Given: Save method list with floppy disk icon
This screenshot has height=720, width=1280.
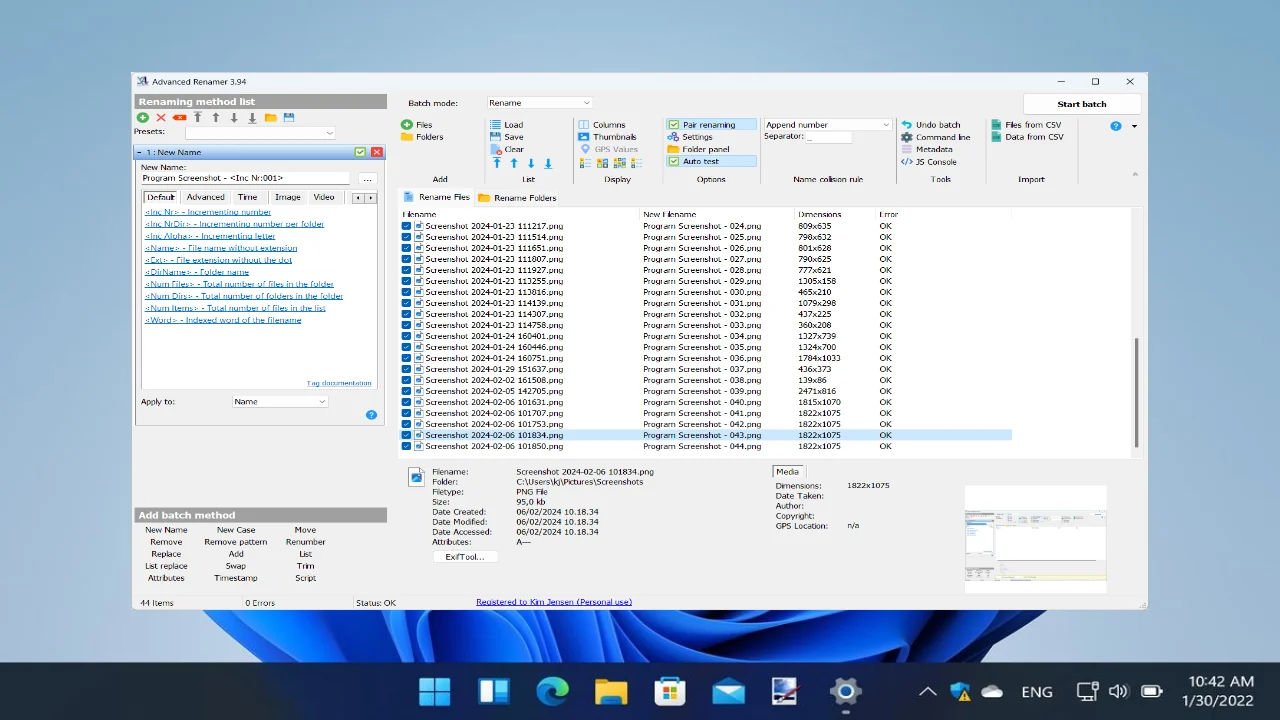Looking at the screenshot, I should click(x=289, y=118).
